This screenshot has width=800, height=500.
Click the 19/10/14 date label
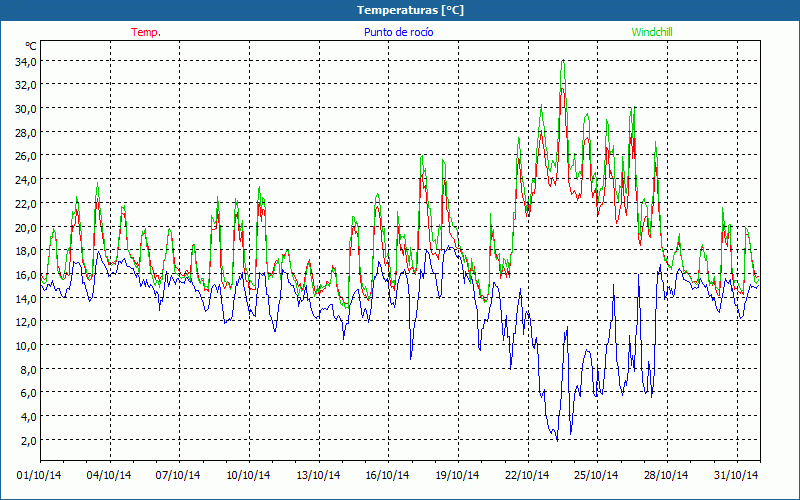[x=457, y=475]
